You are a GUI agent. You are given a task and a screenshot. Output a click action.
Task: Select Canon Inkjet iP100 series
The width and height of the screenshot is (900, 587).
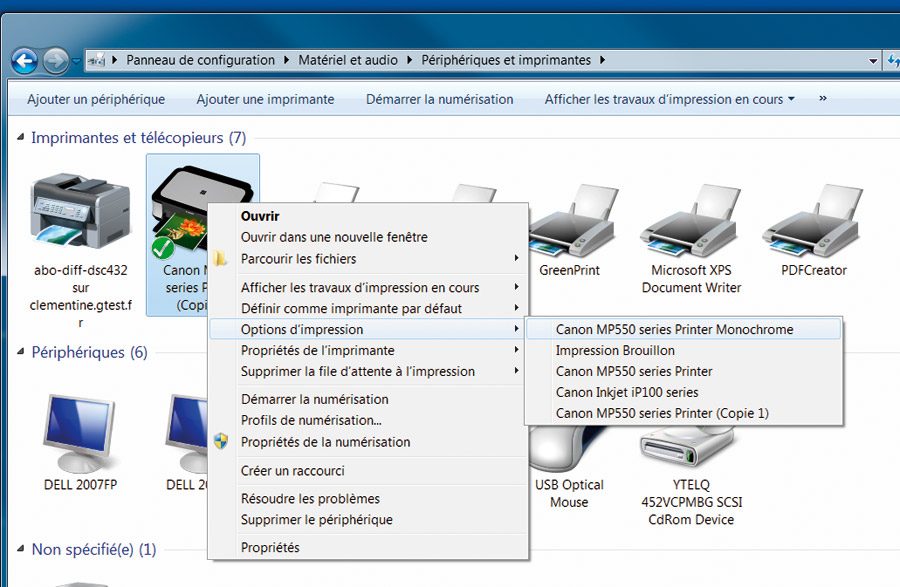point(684,392)
